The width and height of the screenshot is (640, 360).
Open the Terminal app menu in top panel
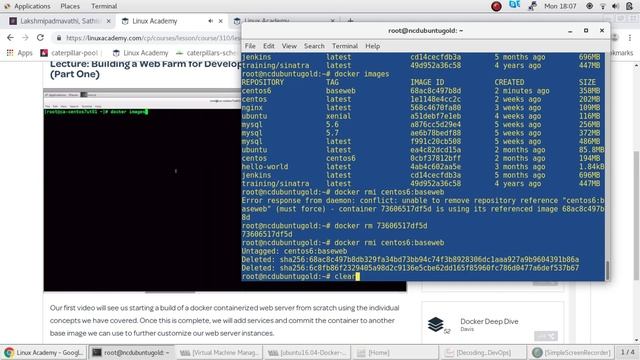click(104, 6)
